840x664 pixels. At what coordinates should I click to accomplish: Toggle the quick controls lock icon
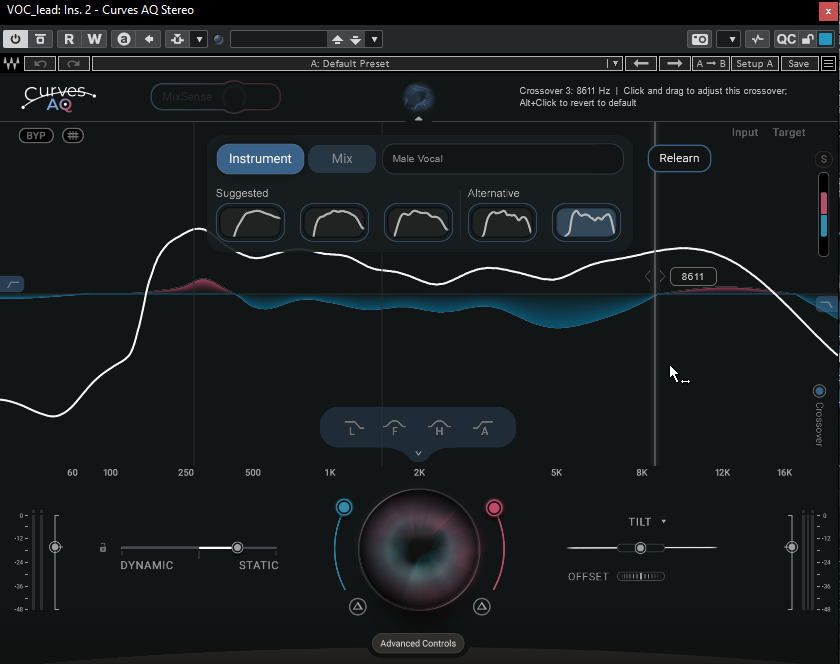pyautogui.click(x=807, y=39)
